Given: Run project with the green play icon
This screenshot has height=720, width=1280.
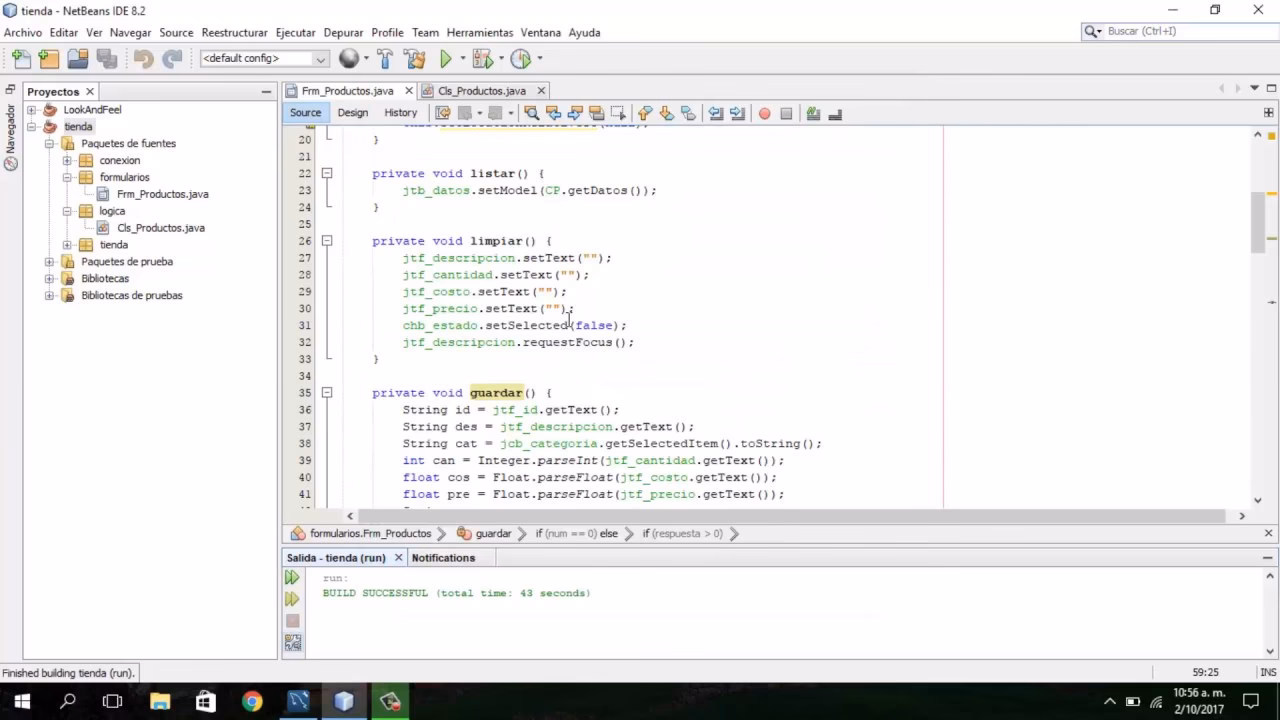Looking at the screenshot, I should [x=446, y=59].
